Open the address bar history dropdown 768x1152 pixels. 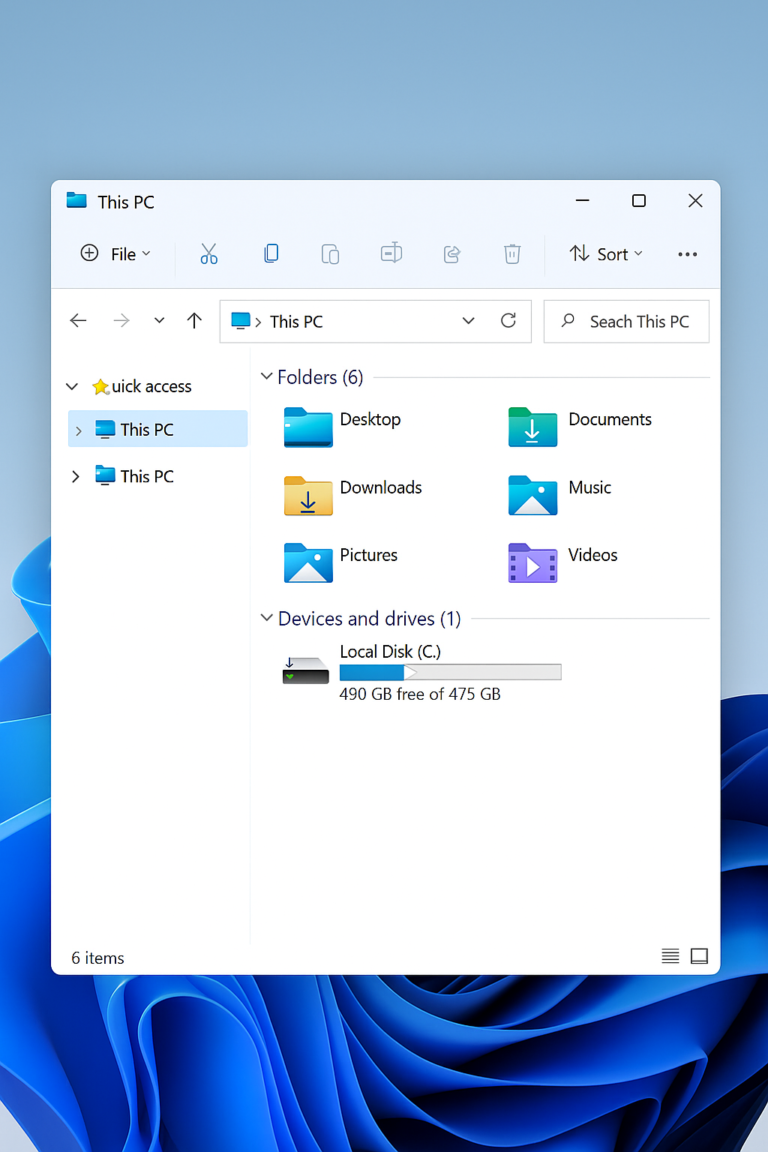pyautogui.click(x=468, y=321)
